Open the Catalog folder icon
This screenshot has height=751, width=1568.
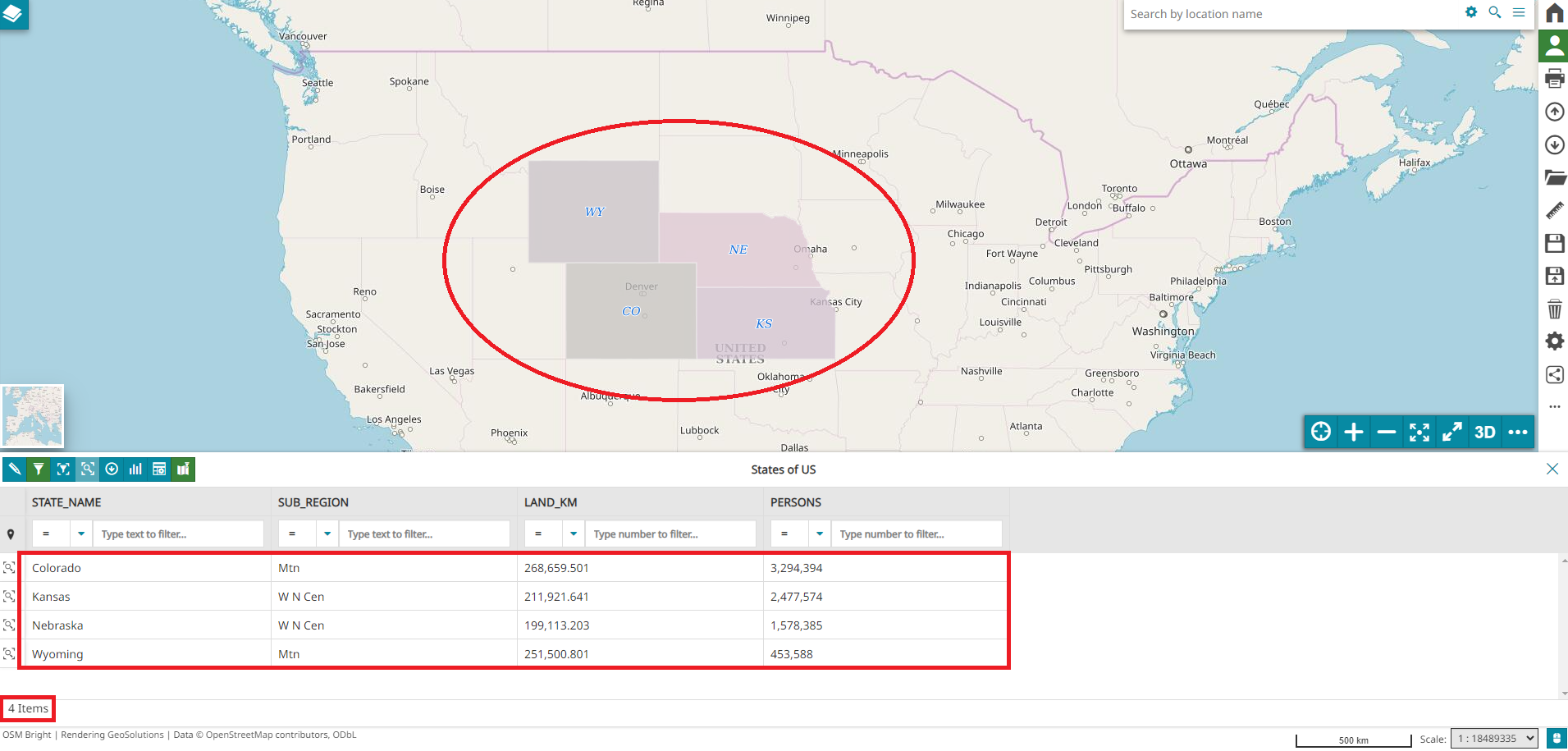tap(1554, 177)
